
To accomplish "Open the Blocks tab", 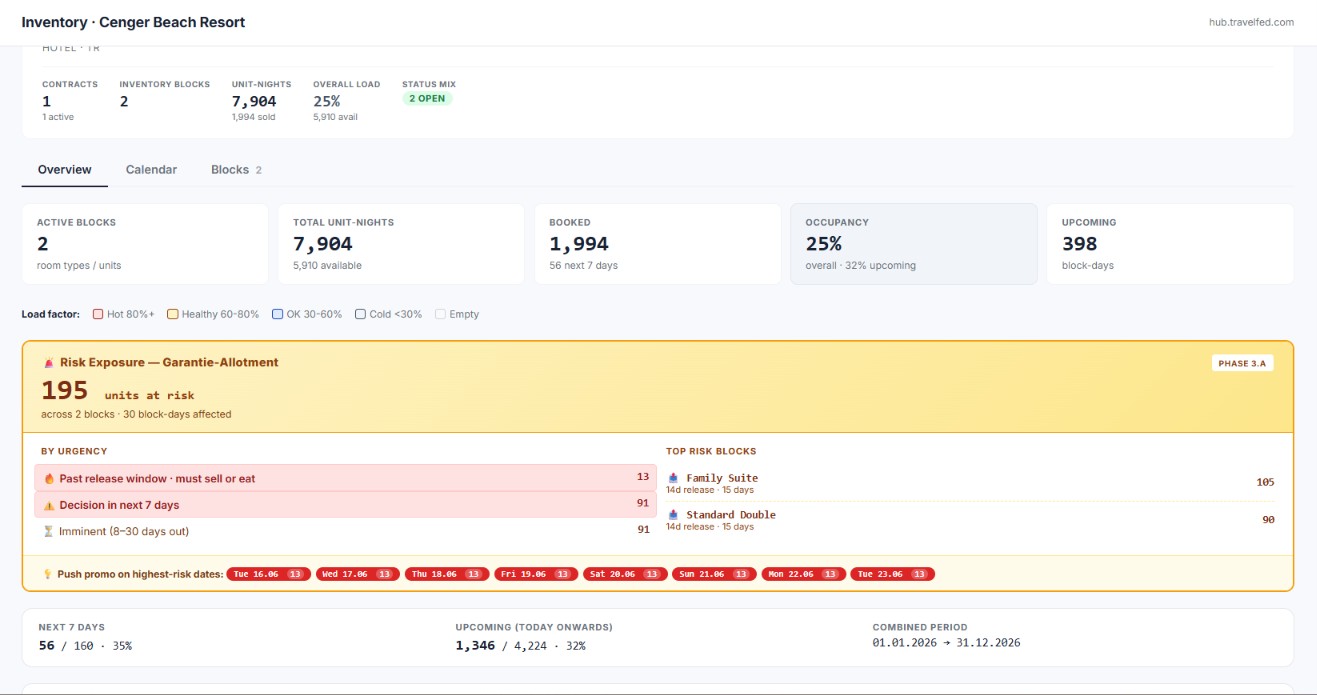I will [236, 170].
